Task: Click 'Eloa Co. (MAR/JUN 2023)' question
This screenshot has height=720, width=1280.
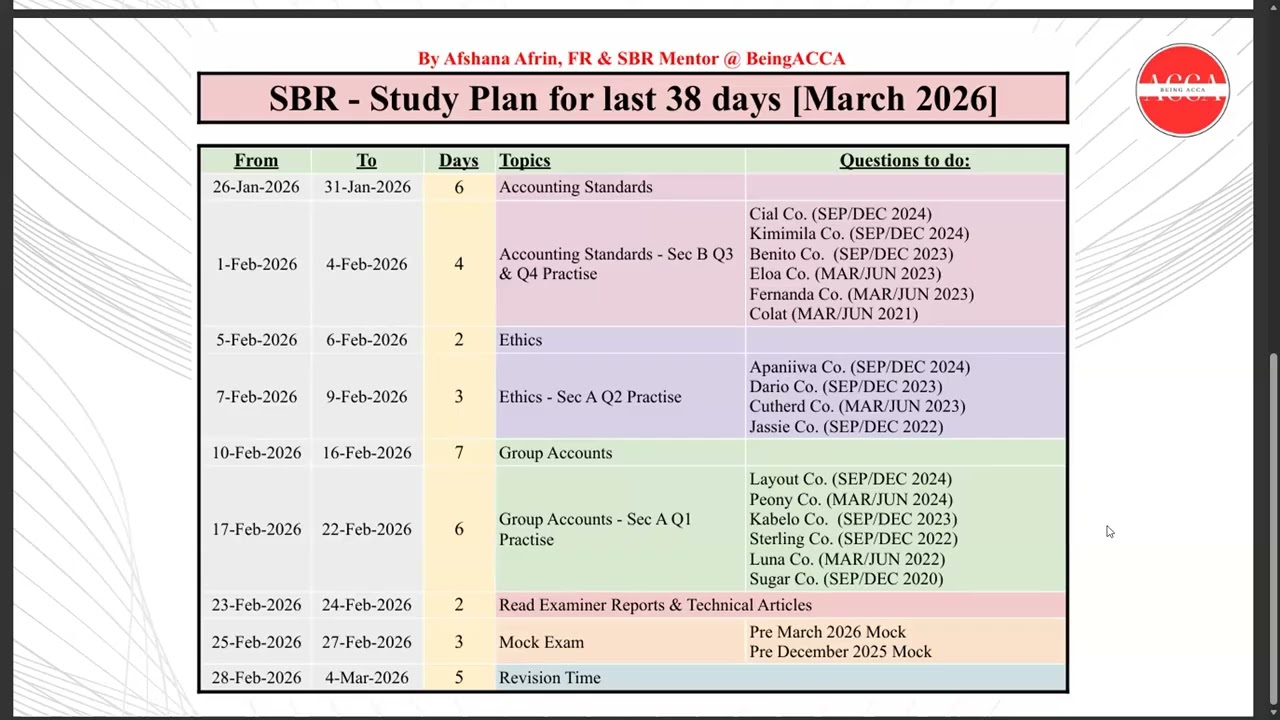Action: pyautogui.click(x=845, y=274)
